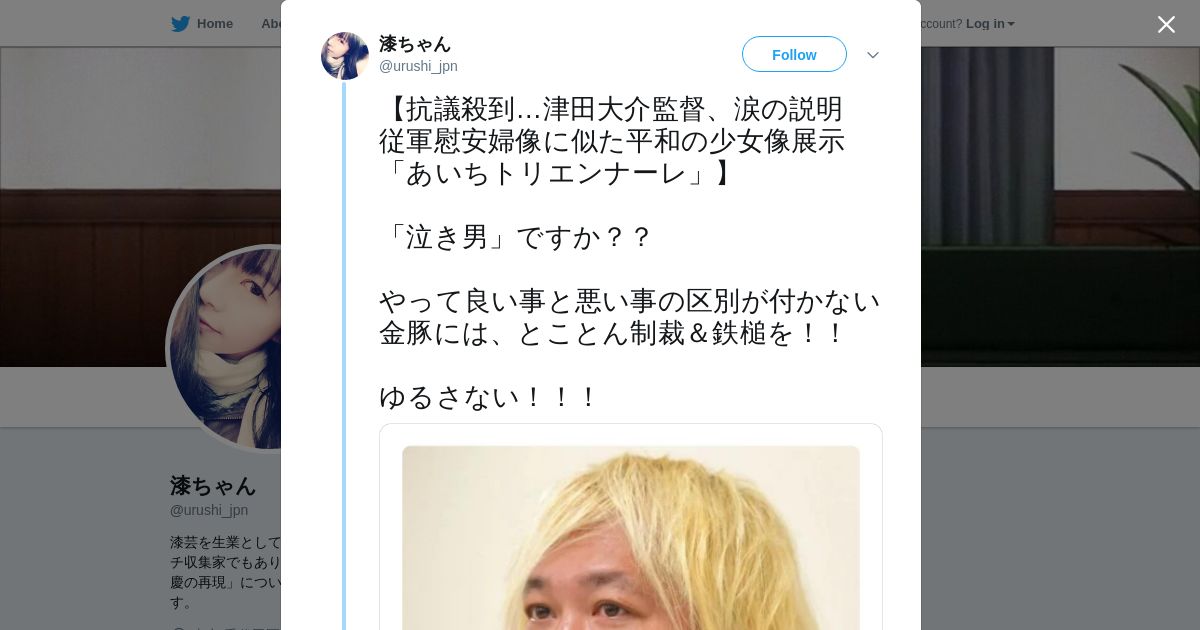Click the large profile avatar behind the overlay
The image size is (1200, 630).
click(225, 348)
